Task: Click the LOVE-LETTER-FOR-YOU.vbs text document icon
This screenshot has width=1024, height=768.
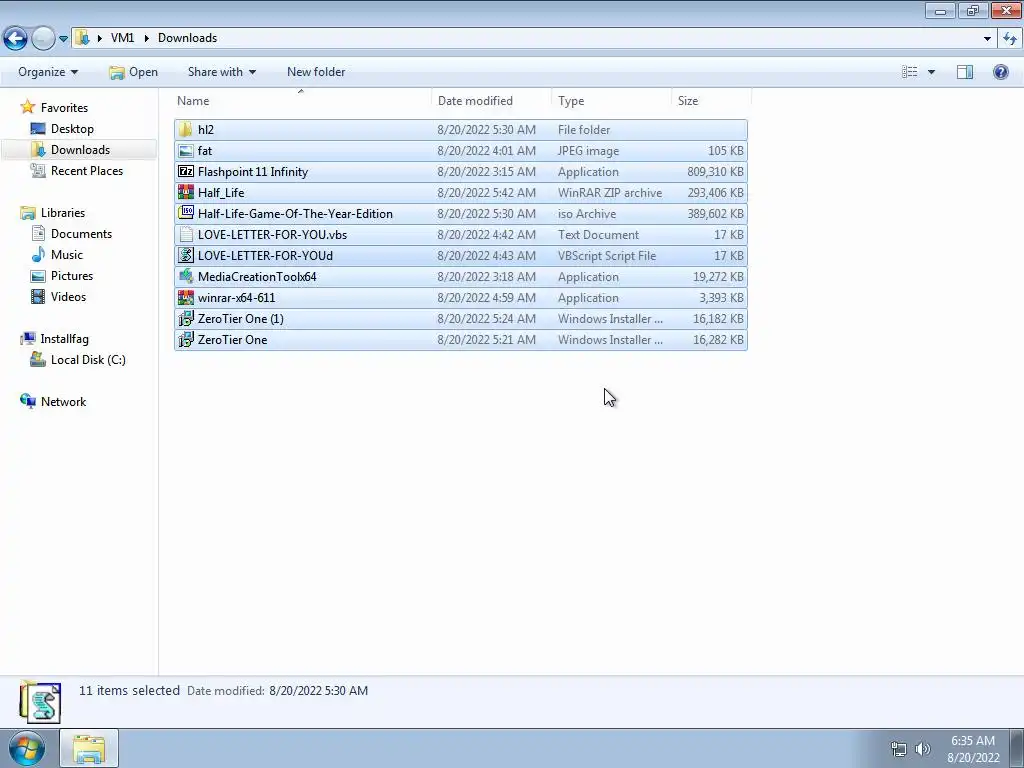Action: (186, 234)
